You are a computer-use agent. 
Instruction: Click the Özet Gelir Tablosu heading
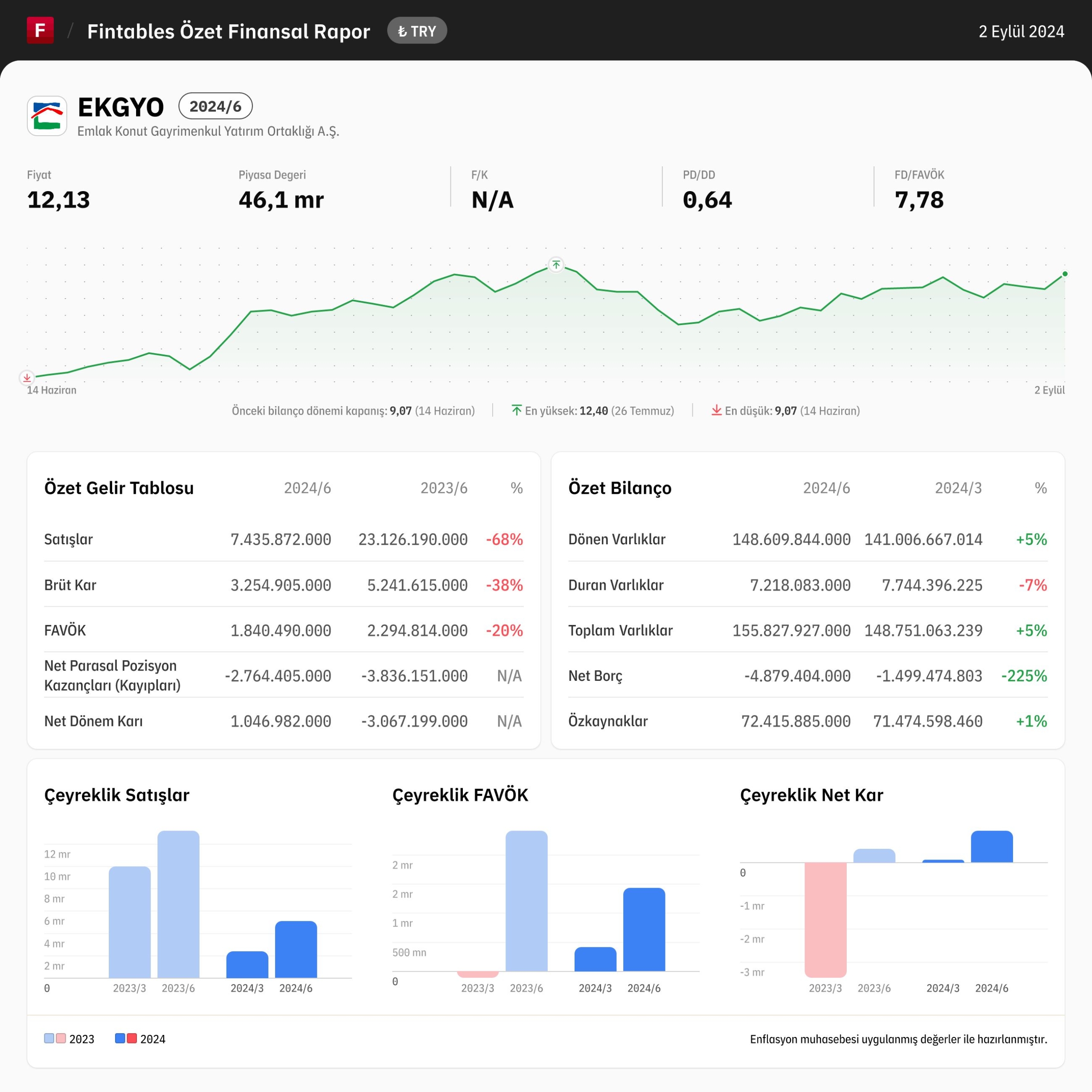pyautogui.click(x=119, y=488)
